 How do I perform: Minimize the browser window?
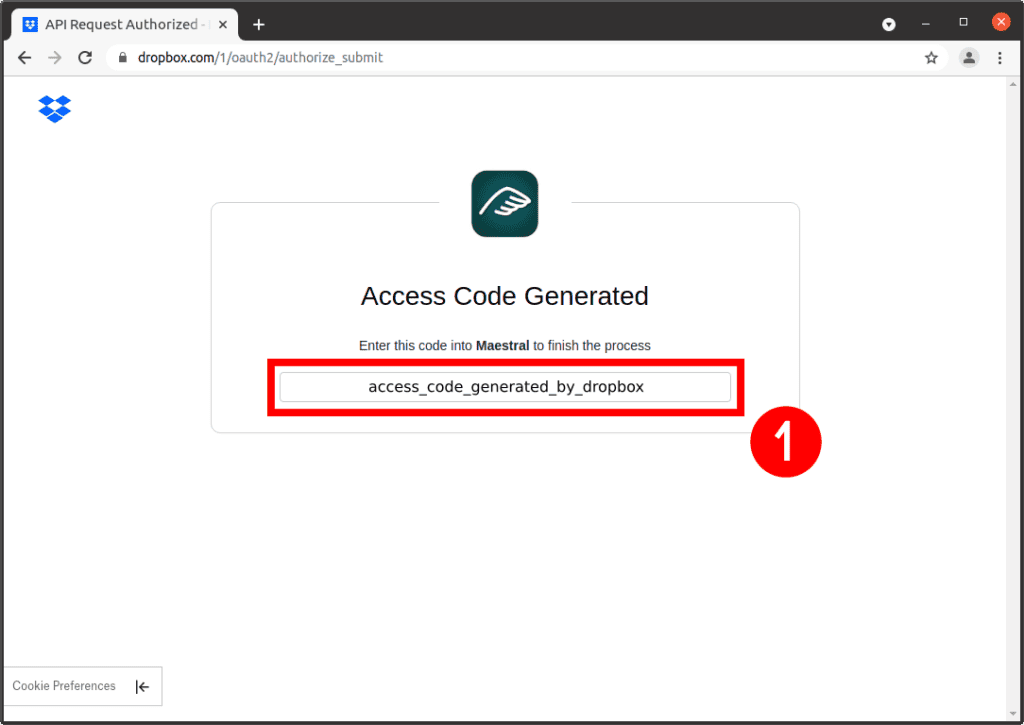coord(925,24)
